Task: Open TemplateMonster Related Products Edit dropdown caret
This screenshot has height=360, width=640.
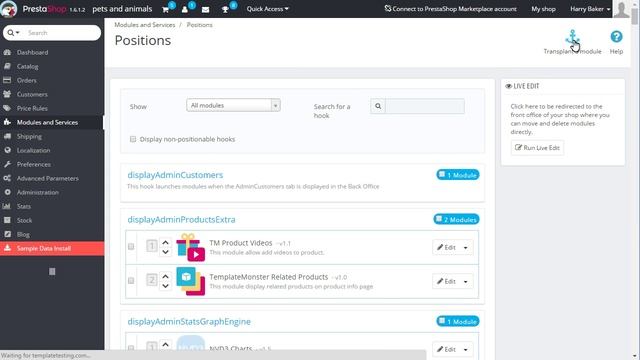Action: pyautogui.click(x=466, y=281)
